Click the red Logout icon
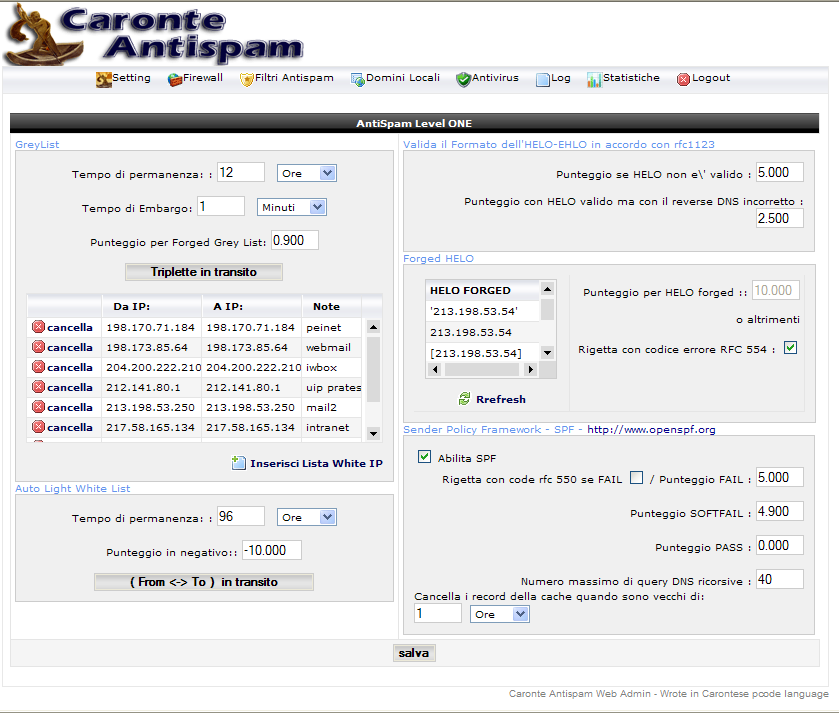 (x=684, y=79)
